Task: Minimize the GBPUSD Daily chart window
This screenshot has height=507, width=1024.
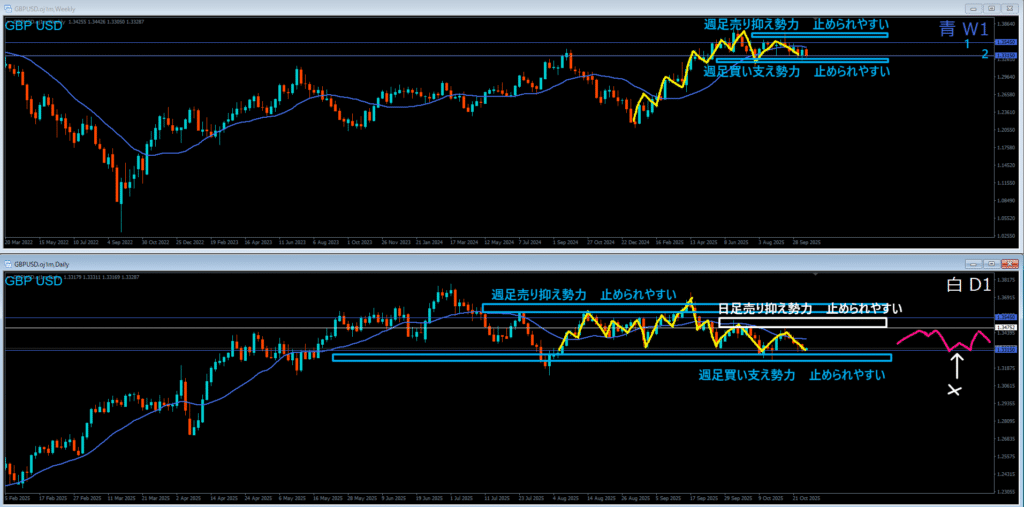Action: coord(975,264)
